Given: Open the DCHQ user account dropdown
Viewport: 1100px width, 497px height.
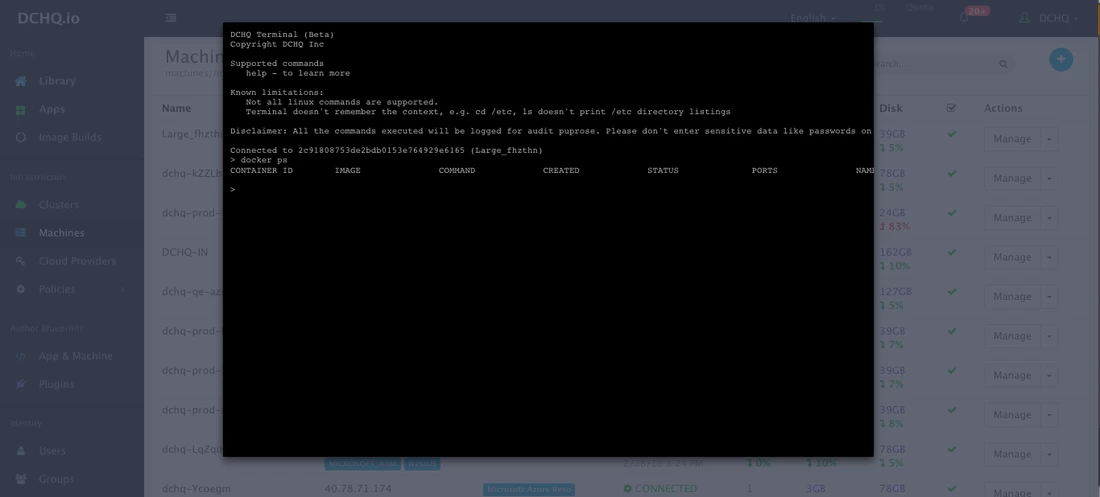Looking at the screenshot, I should pos(1050,18).
